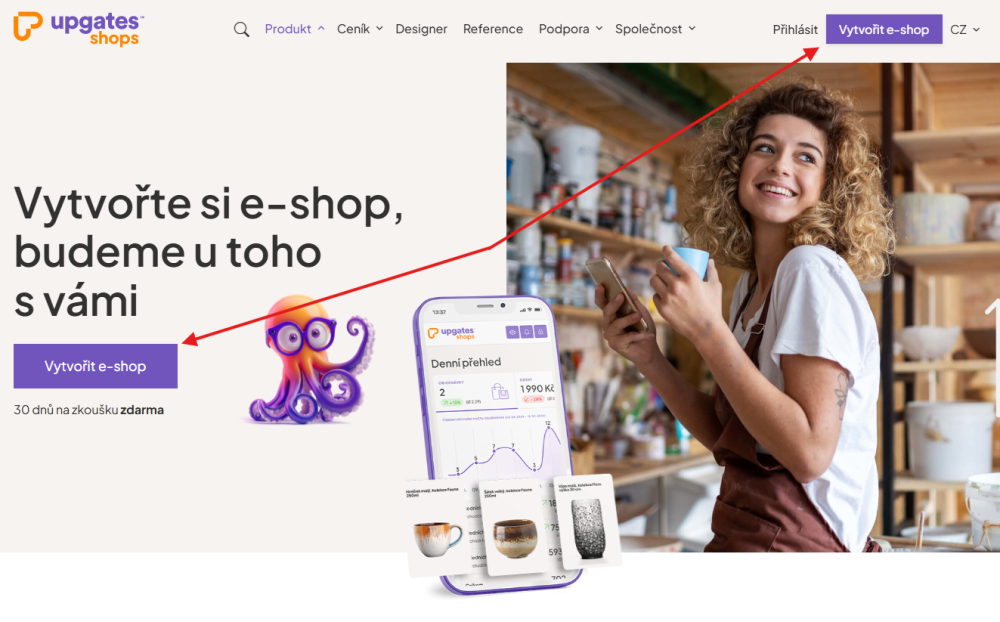Select the ceramic mug product thumbnail
This screenshot has height=622, width=1000.
[439, 527]
